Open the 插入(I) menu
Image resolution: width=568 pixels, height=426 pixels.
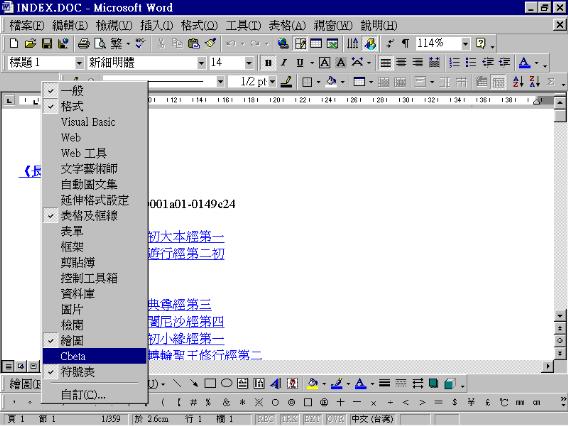point(157,25)
